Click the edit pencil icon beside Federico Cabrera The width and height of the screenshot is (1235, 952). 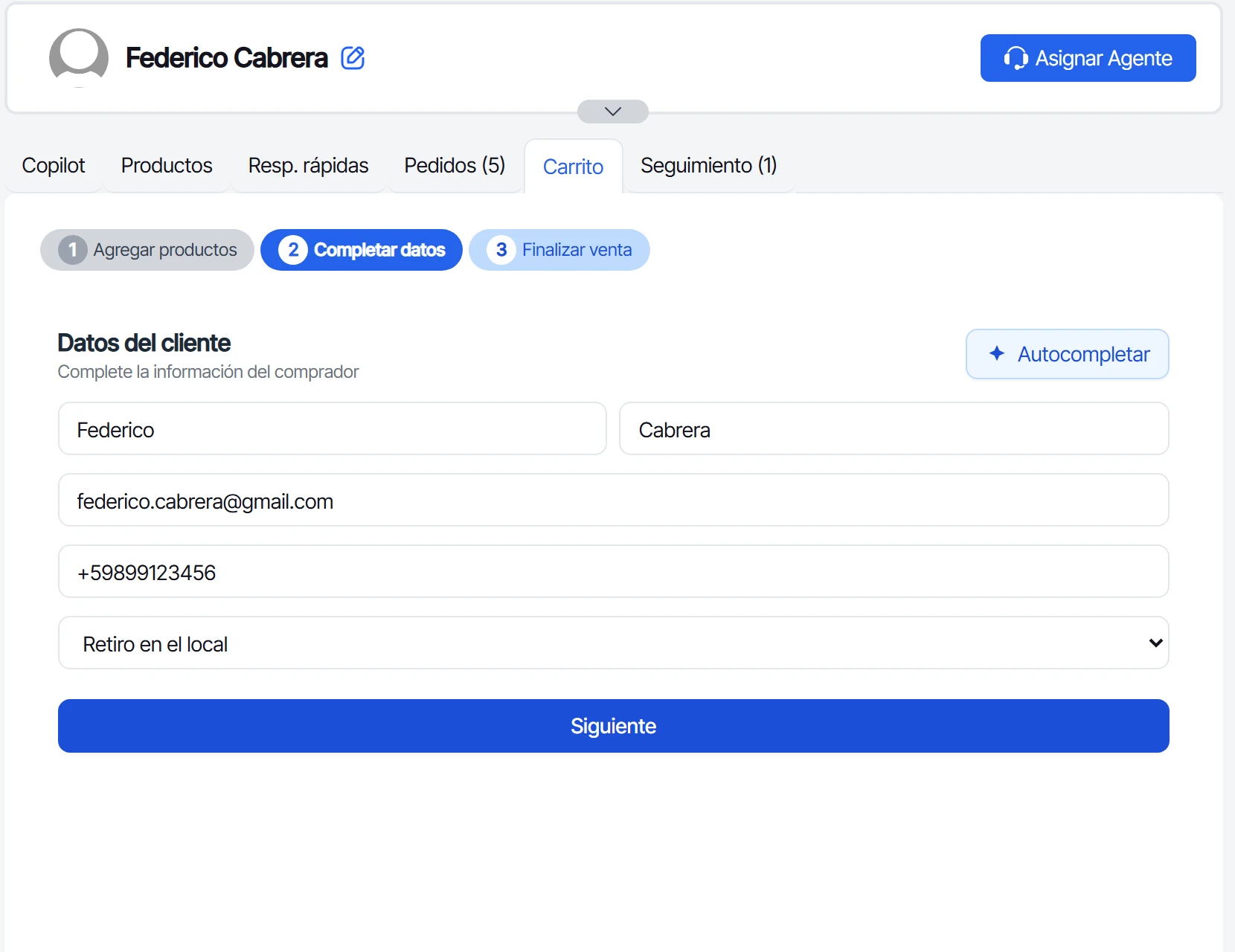click(353, 58)
